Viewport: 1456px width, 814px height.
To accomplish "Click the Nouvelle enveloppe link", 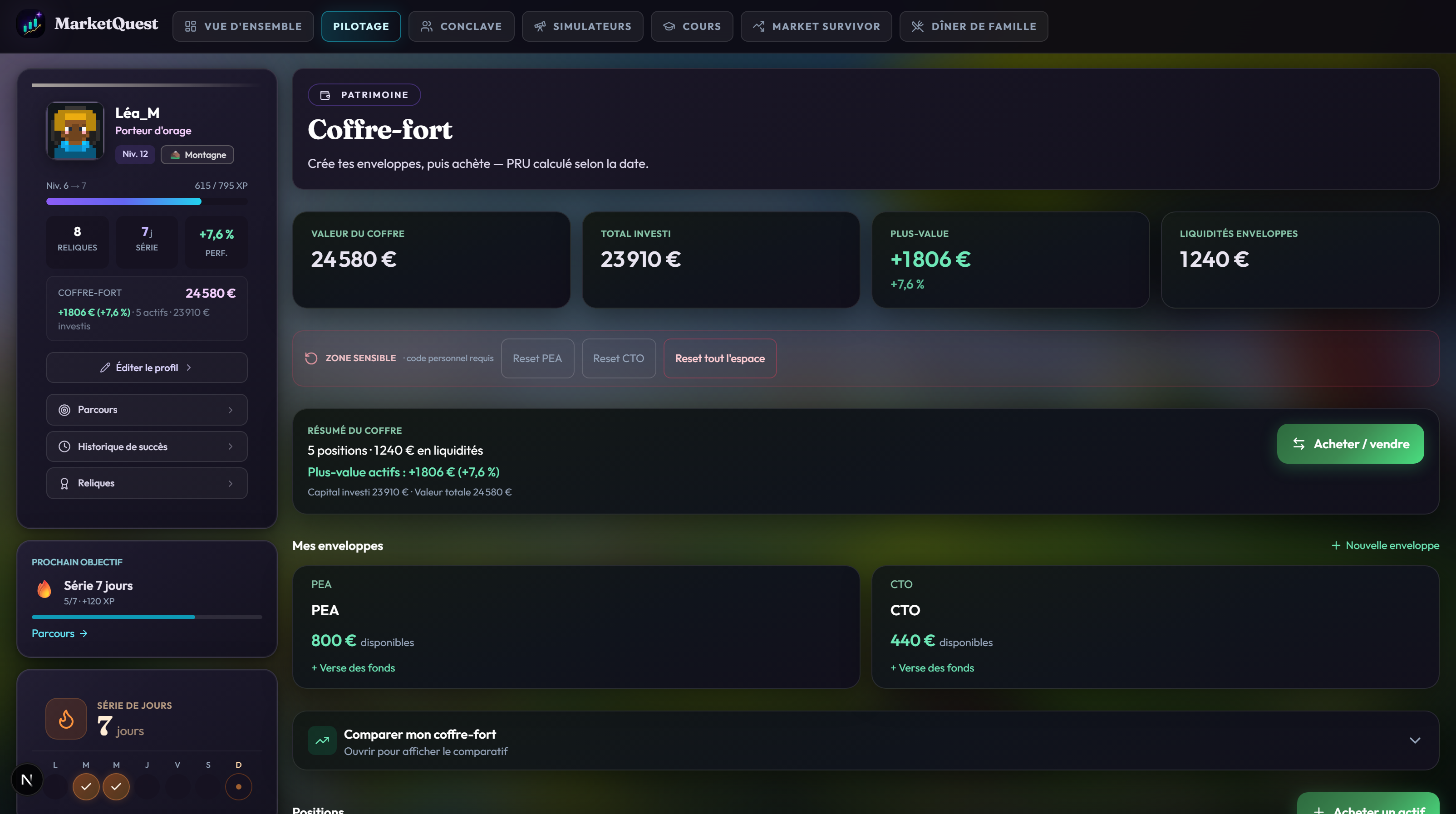I will [1385, 546].
